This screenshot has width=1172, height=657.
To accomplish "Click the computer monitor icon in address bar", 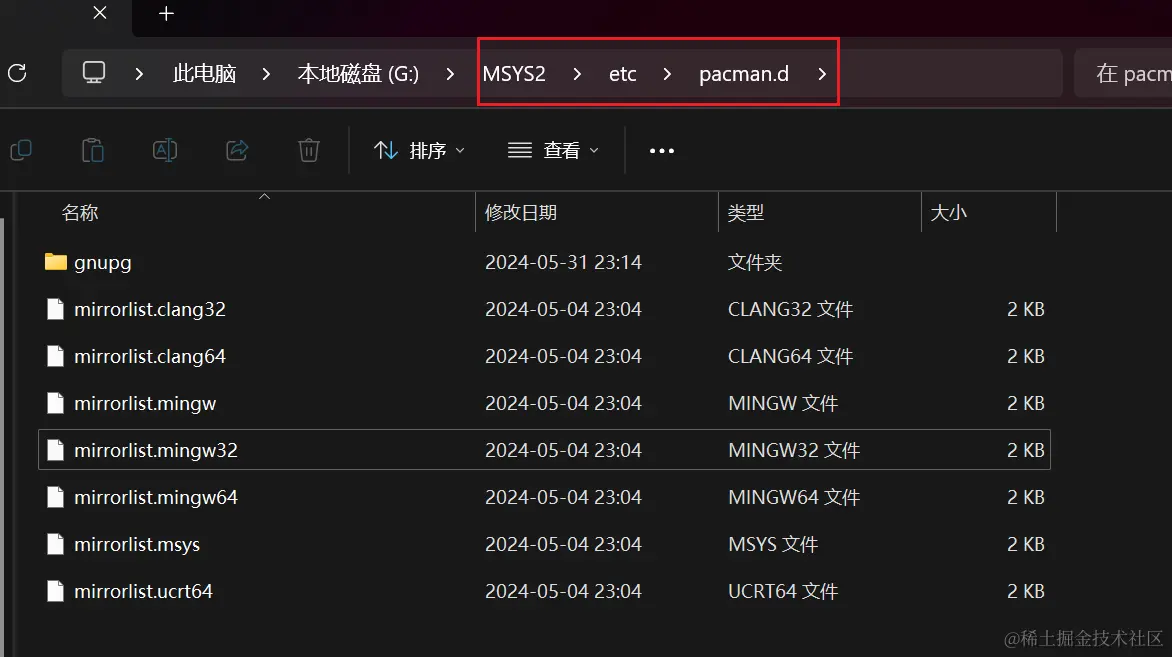I will (x=93, y=73).
